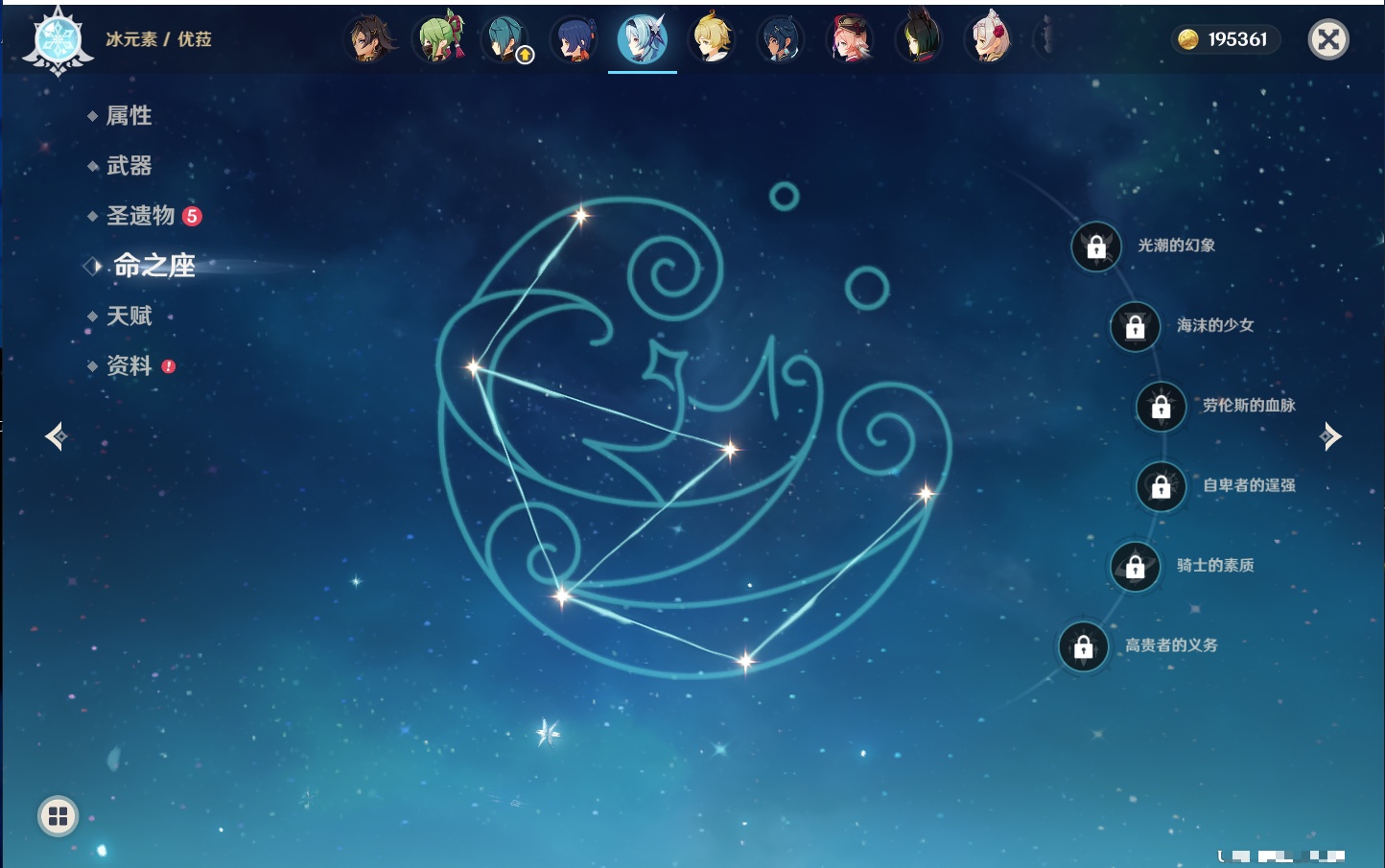Choose Xiao's teal-haired portrait
1385x868 pixels.
pos(506,39)
